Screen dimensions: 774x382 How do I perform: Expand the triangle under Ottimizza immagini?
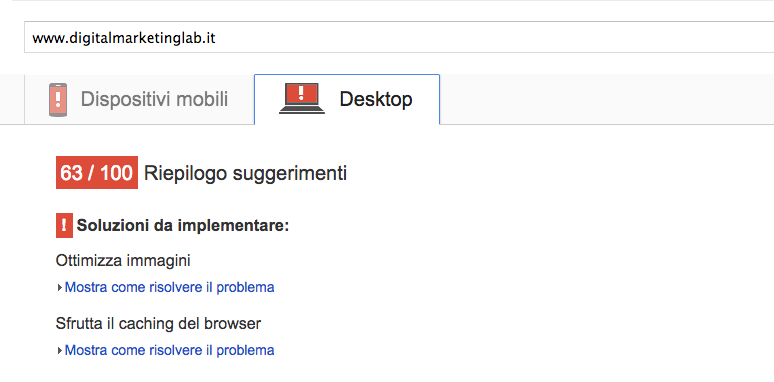tap(60, 288)
